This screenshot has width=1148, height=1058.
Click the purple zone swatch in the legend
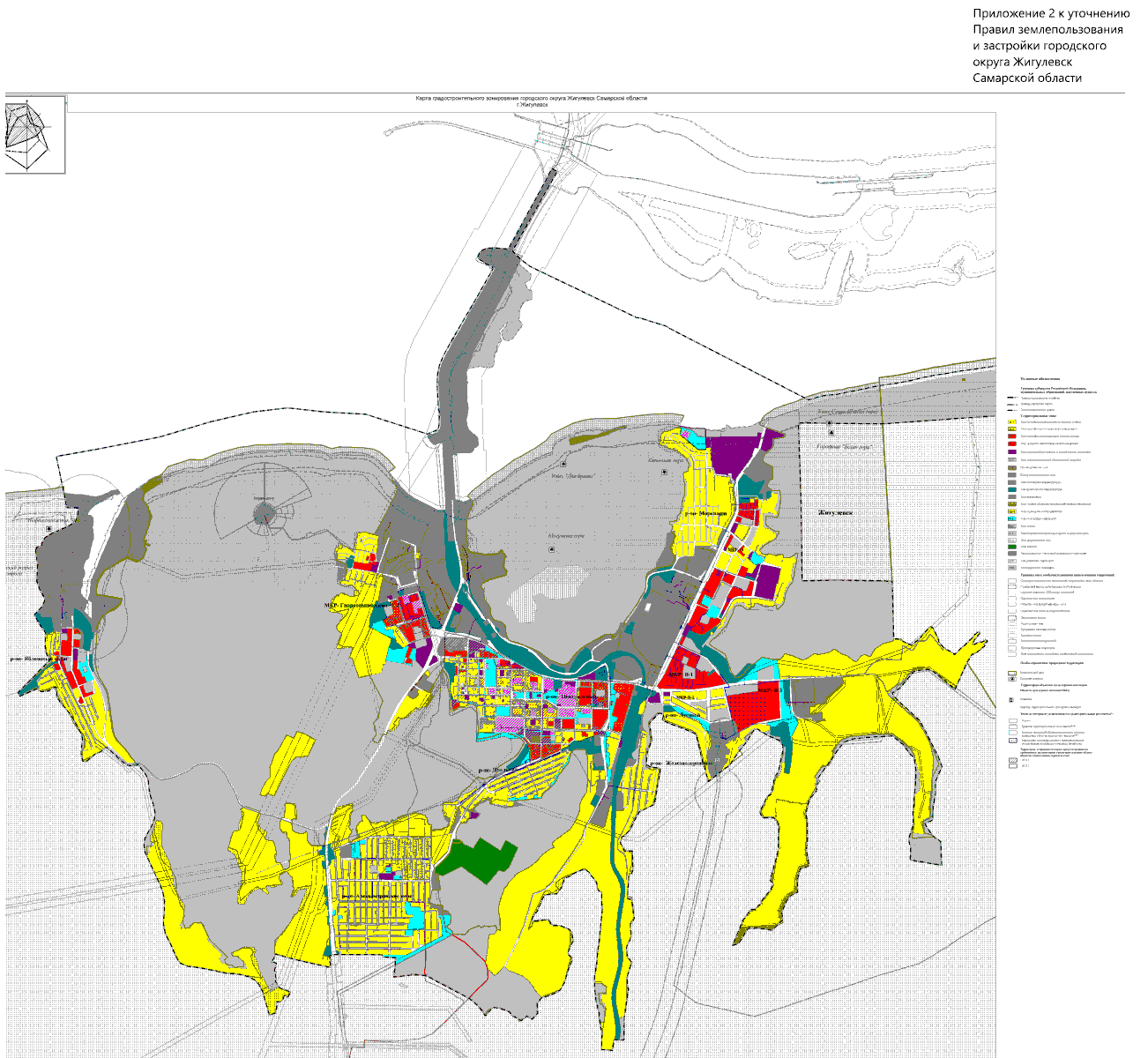[1013, 451]
